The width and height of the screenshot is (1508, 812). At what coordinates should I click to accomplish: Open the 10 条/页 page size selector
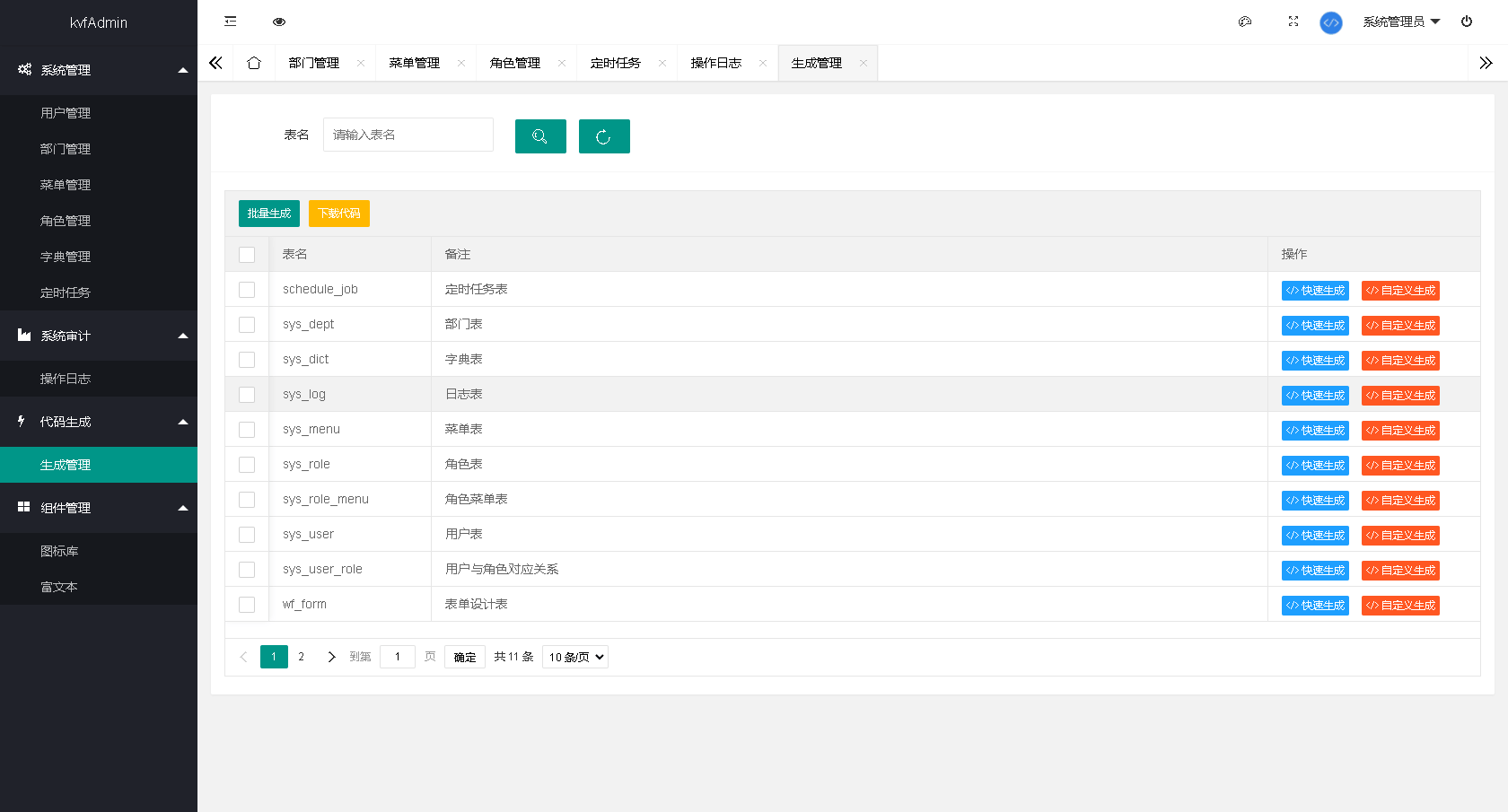pos(574,656)
